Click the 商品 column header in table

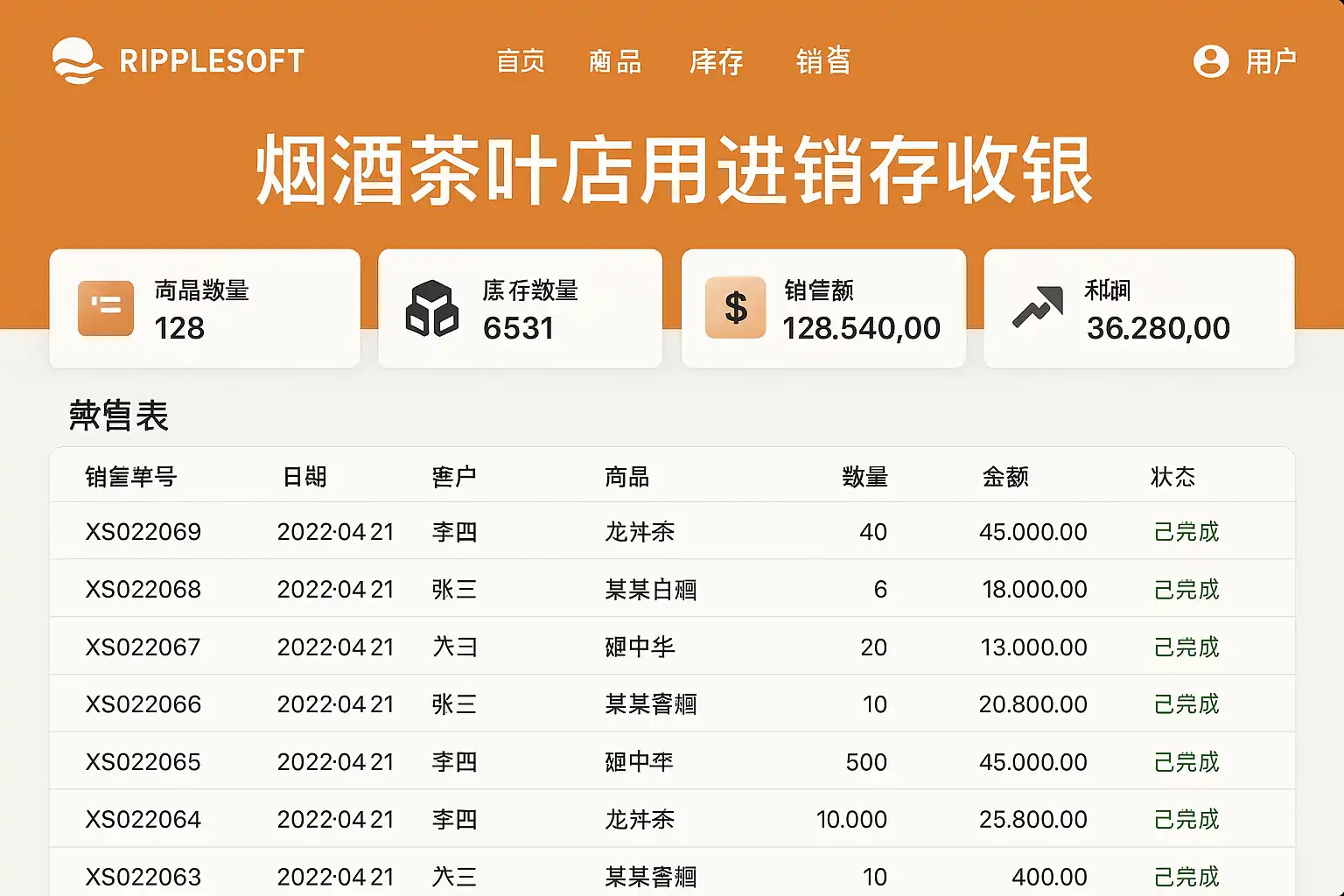click(627, 477)
